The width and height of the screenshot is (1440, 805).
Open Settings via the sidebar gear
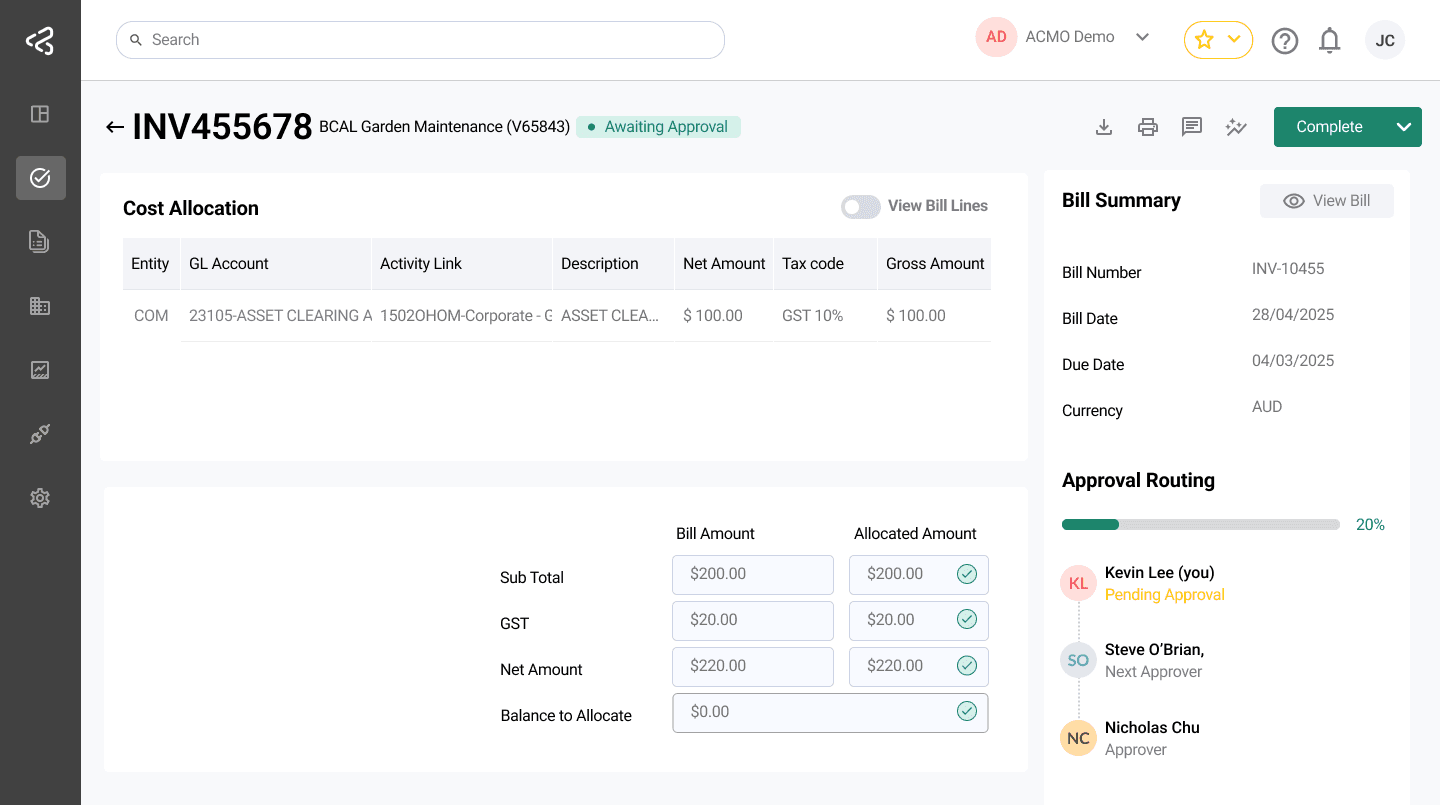pyautogui.click(x=40, y=497)
